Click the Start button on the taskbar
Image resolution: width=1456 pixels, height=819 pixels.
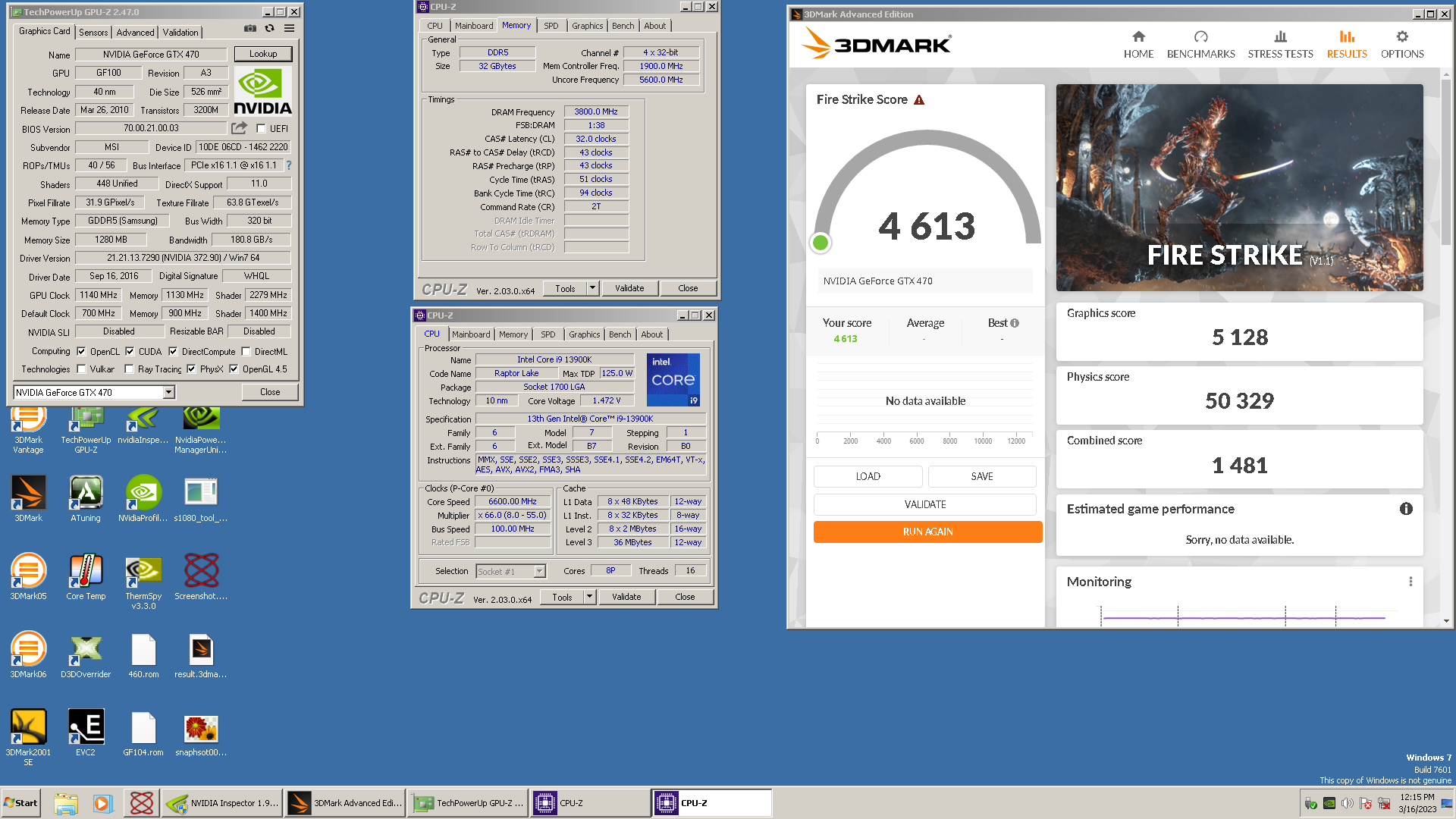click(x=20, y=803)
